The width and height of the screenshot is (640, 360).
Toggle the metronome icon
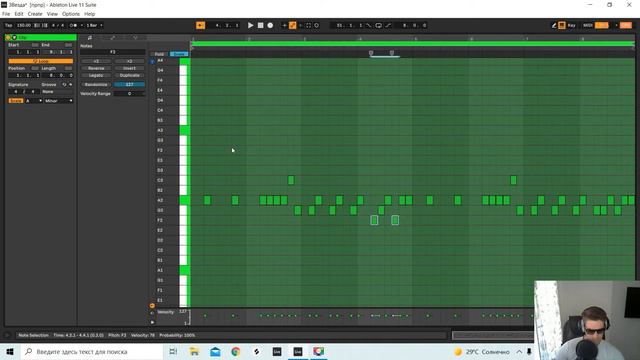pyautogui.click(x=73, y=25)
